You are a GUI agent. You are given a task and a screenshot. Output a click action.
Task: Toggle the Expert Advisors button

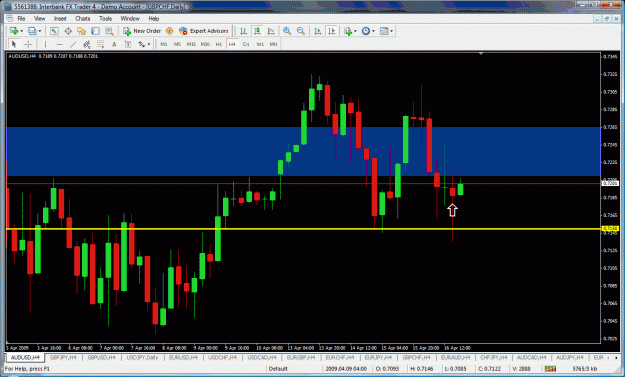204,31
